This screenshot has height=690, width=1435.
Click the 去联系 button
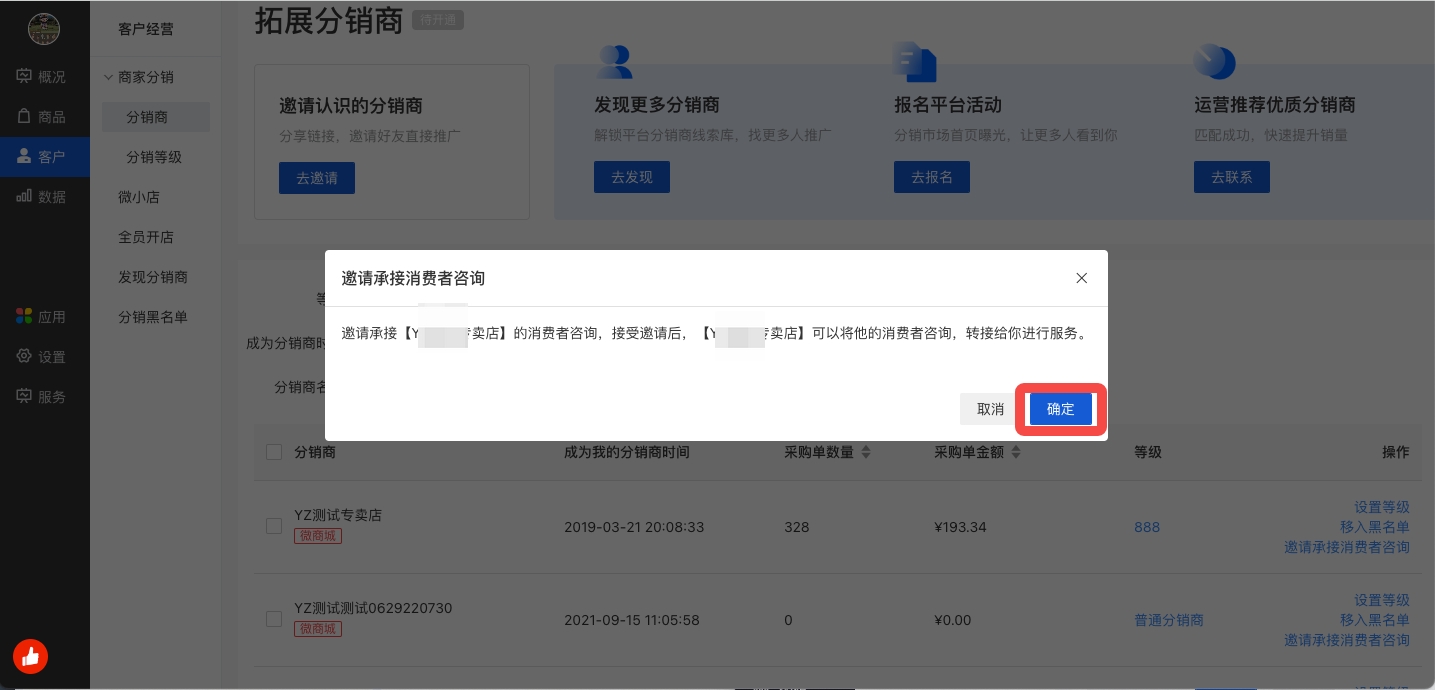coord(1232,177)
